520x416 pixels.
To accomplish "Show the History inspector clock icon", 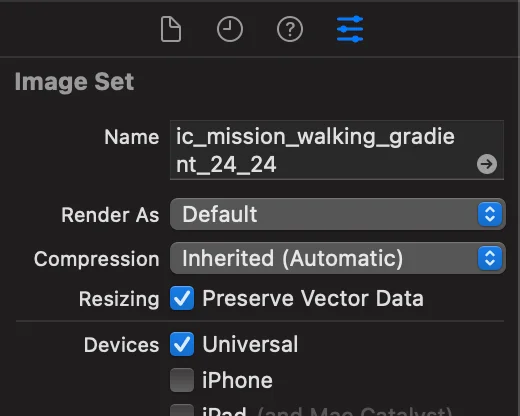I will point(230,29).
